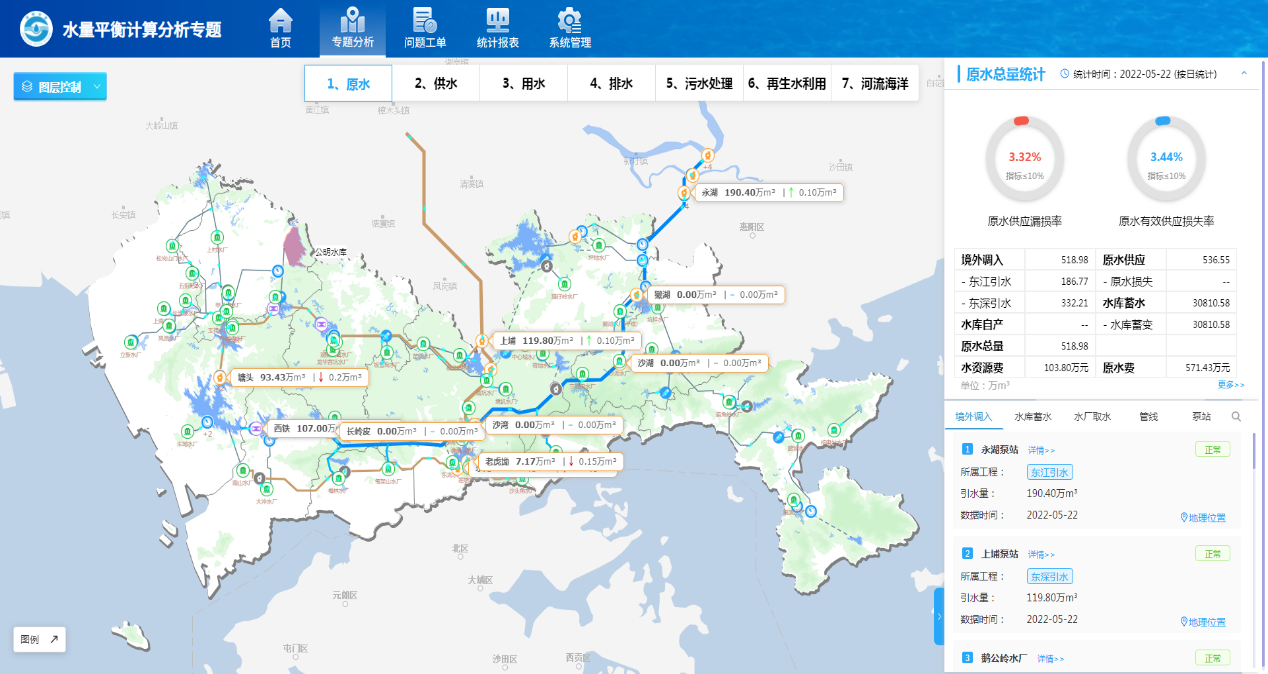Click the search icon beside 泵站 tab
The width and height of the screenshot is (1268, 674).
click(x=1236, y=417)
